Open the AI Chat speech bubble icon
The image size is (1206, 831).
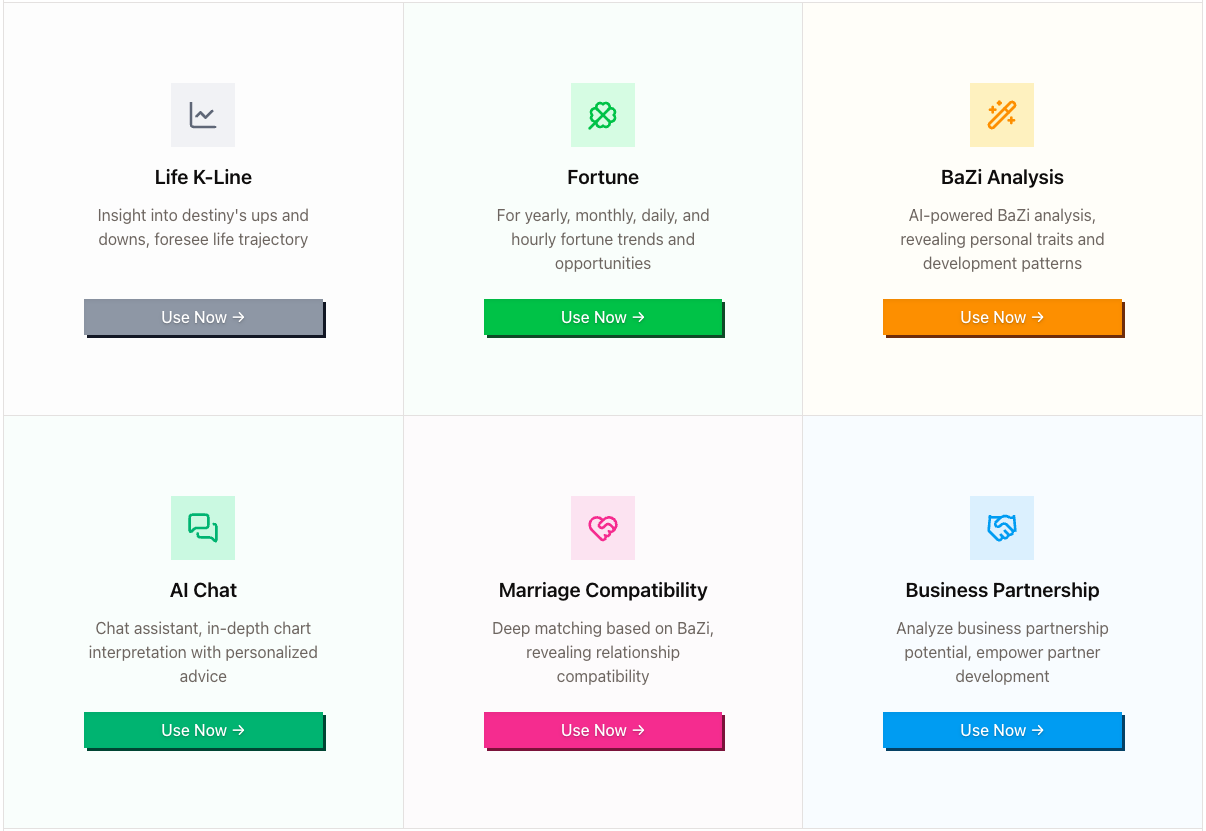click(x=203, y=528)
